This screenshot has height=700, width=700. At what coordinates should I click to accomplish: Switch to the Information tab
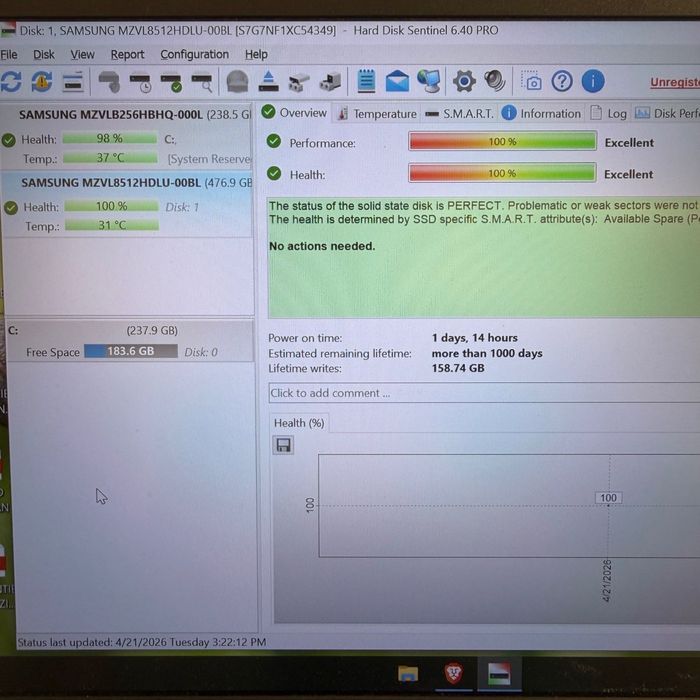541,113
